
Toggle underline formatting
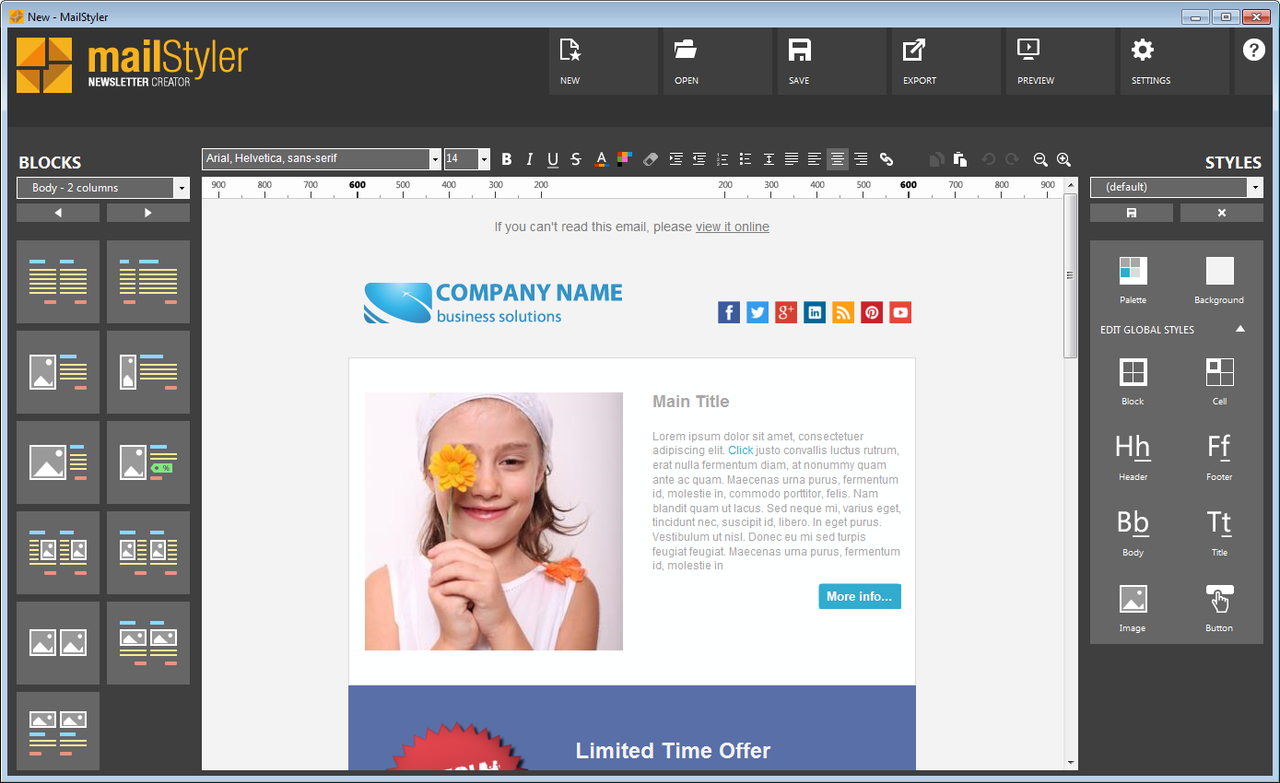click(x=553, y=159)
